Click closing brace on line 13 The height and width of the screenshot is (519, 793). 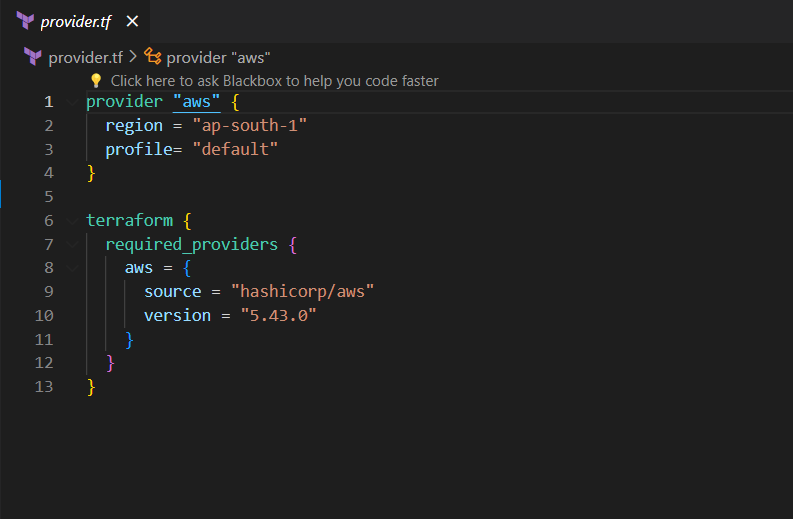pos(91,387)
